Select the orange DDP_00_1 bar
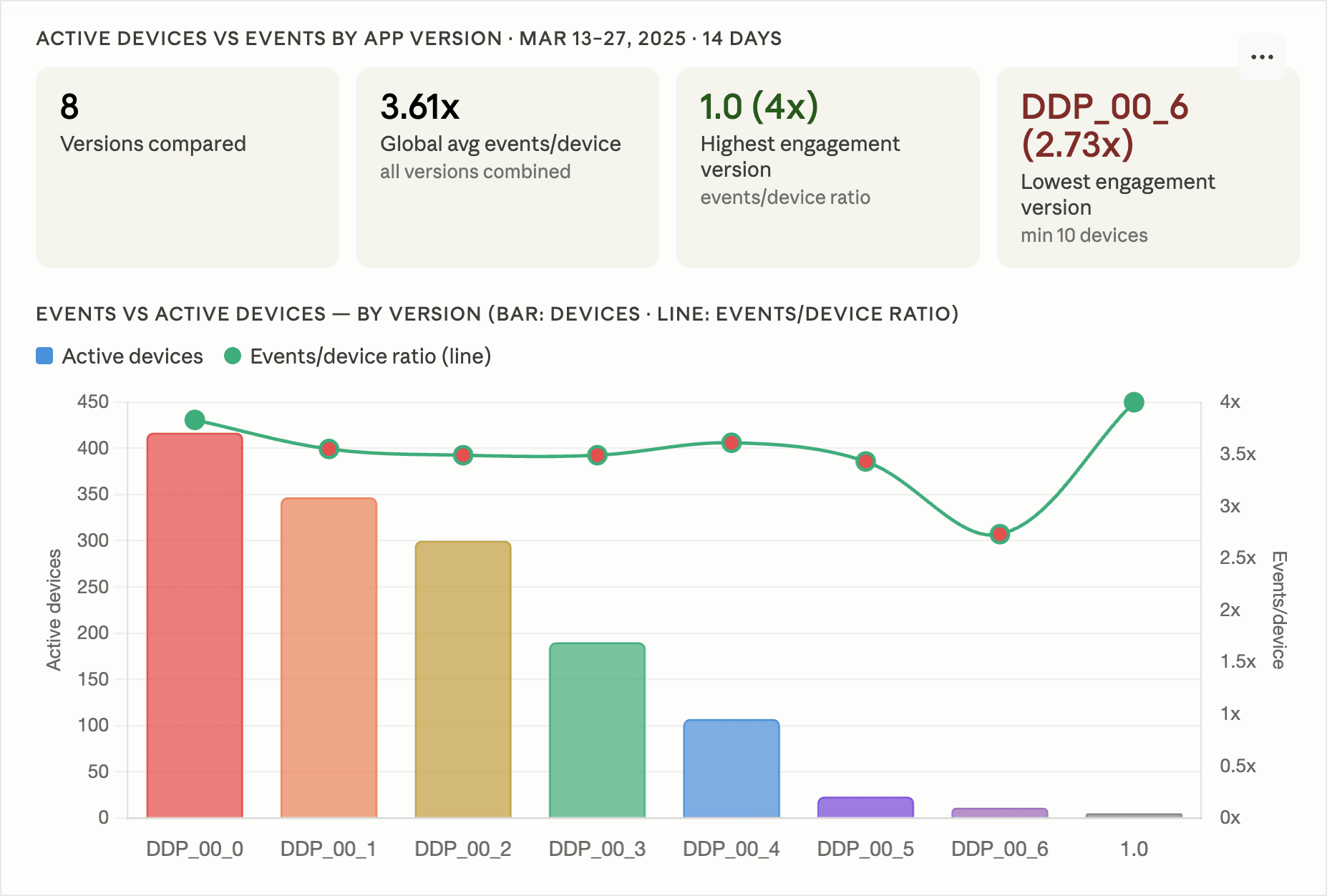This screenshot has width=1327, height=896. [329, 658]
